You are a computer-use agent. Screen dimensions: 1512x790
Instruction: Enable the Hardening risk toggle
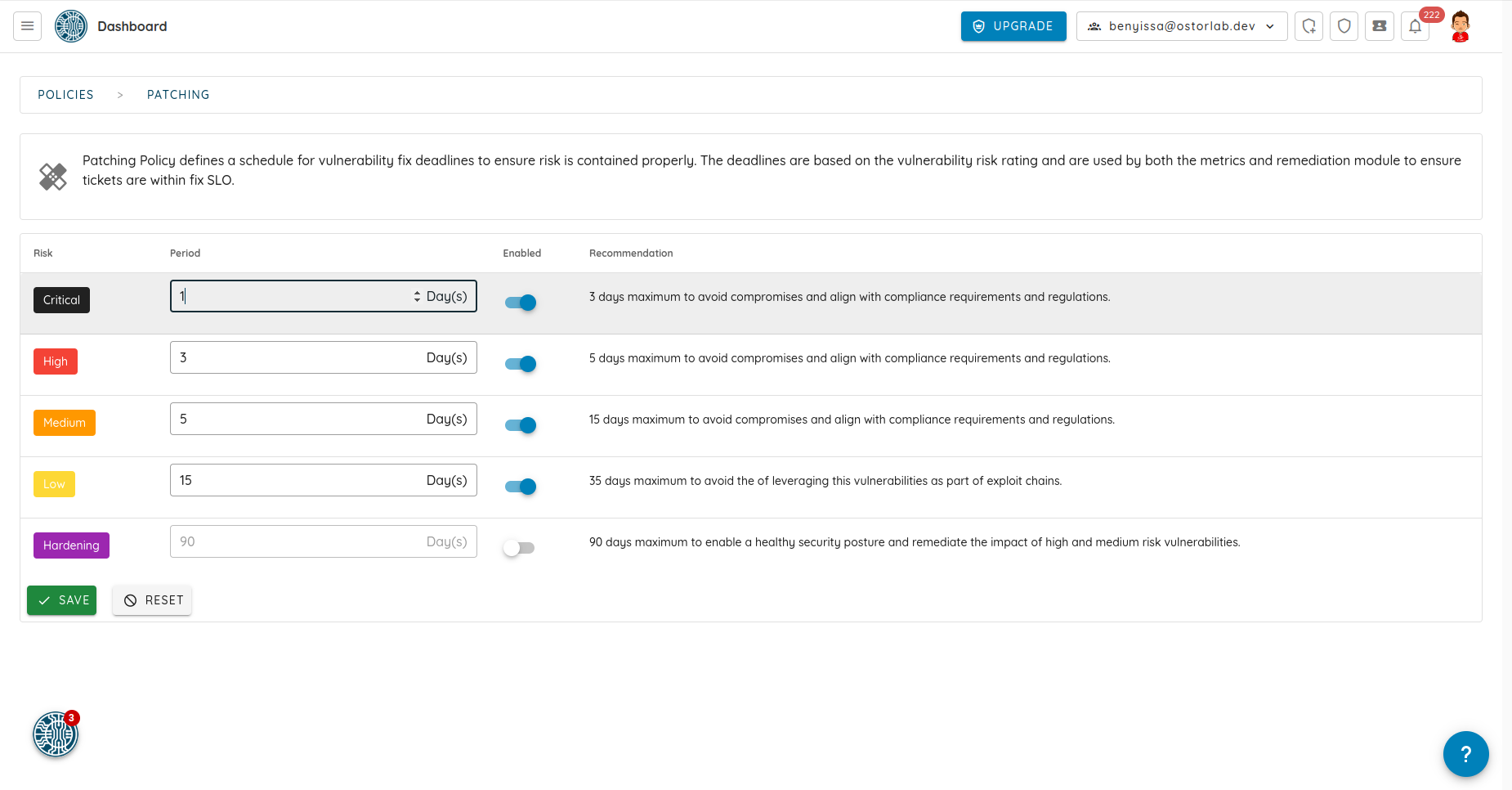519,548
